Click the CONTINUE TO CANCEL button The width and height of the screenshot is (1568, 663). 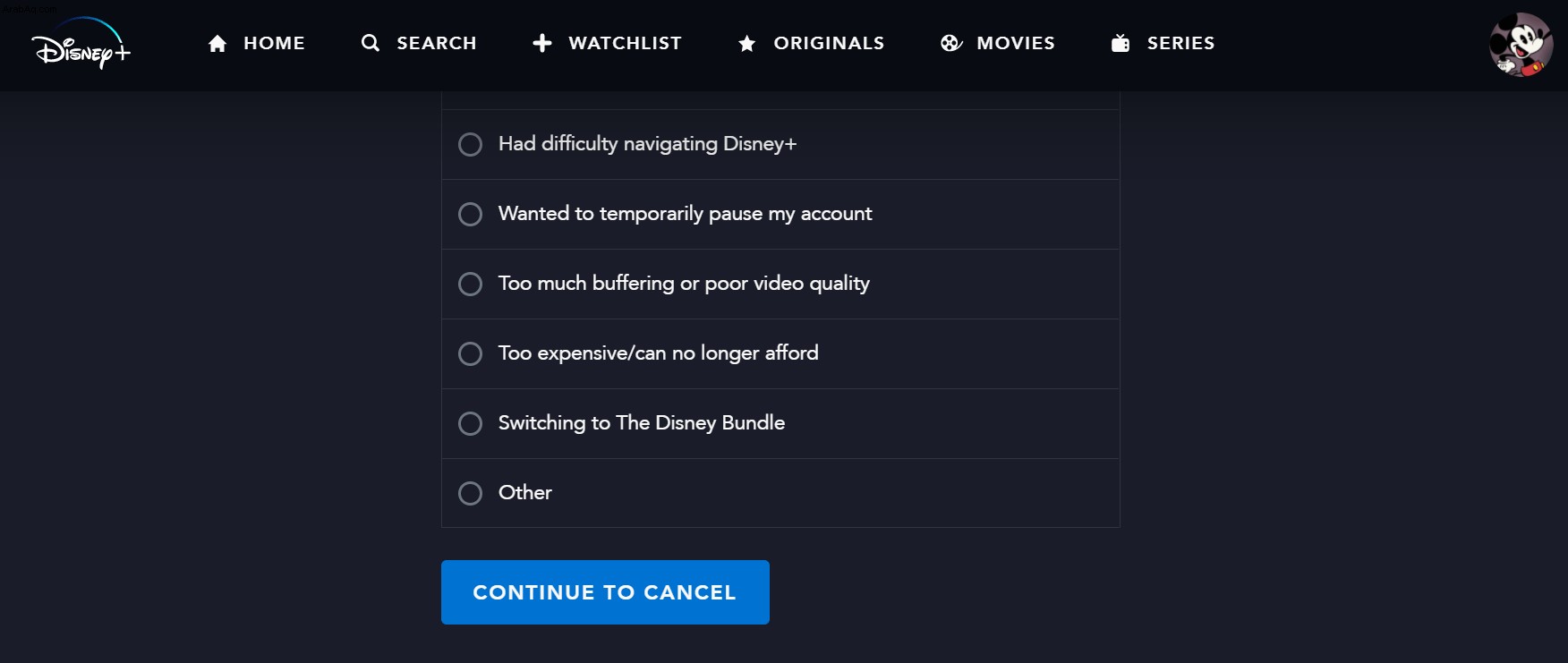(605, 592)
